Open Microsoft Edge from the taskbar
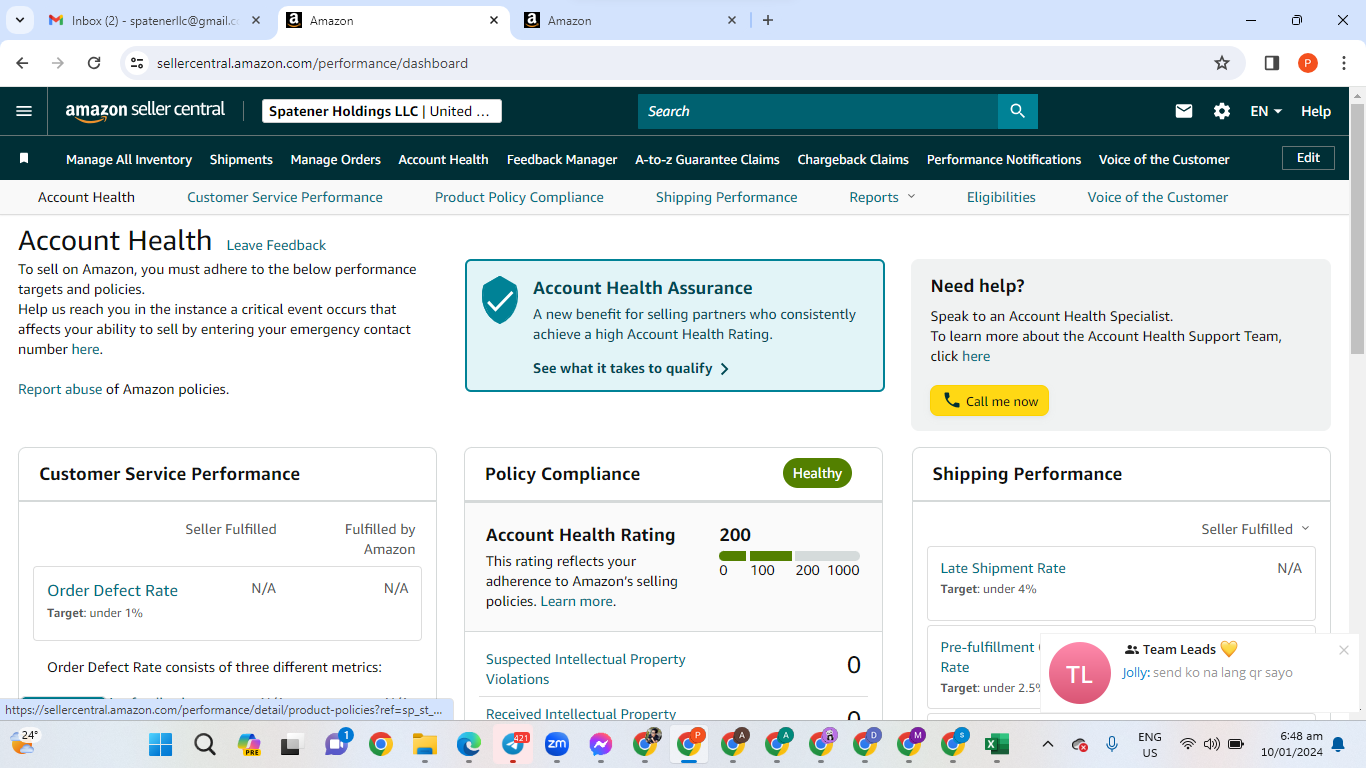The image size is (1366, 768). [468, 744]
